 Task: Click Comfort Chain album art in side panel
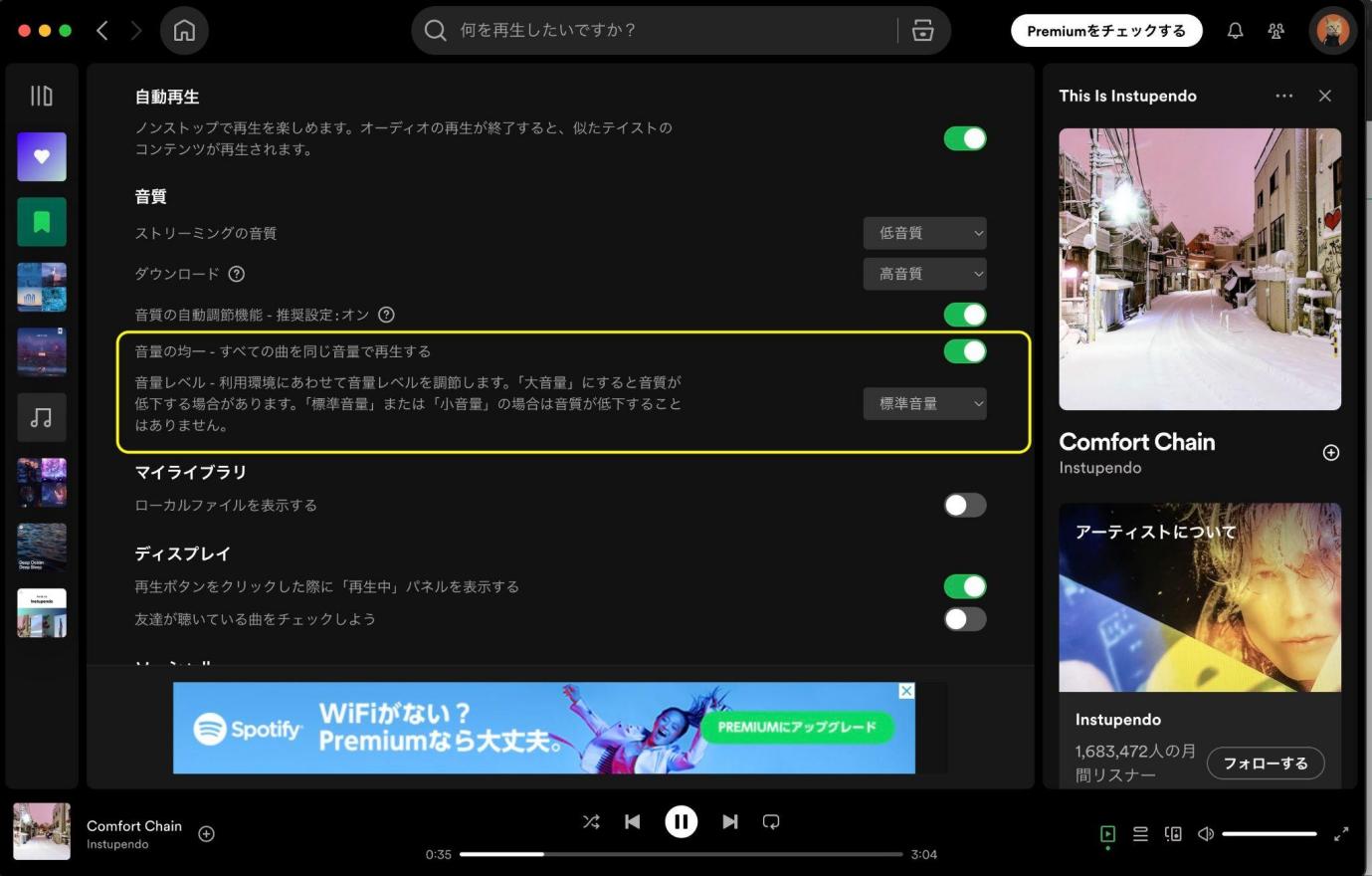pos(1200,269)
